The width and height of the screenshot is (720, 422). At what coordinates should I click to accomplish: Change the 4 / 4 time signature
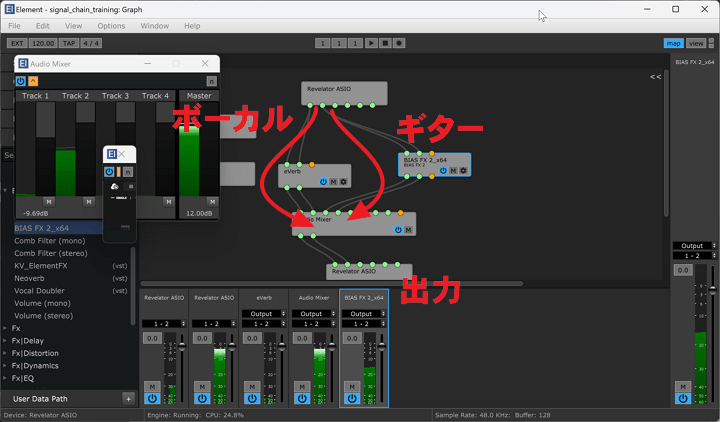[x=91, y=43]
